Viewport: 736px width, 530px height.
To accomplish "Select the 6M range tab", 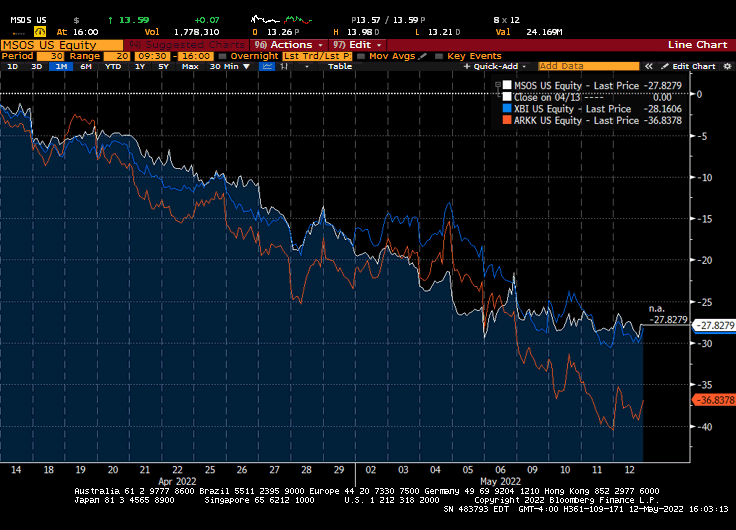I will [x=86, y=67].
